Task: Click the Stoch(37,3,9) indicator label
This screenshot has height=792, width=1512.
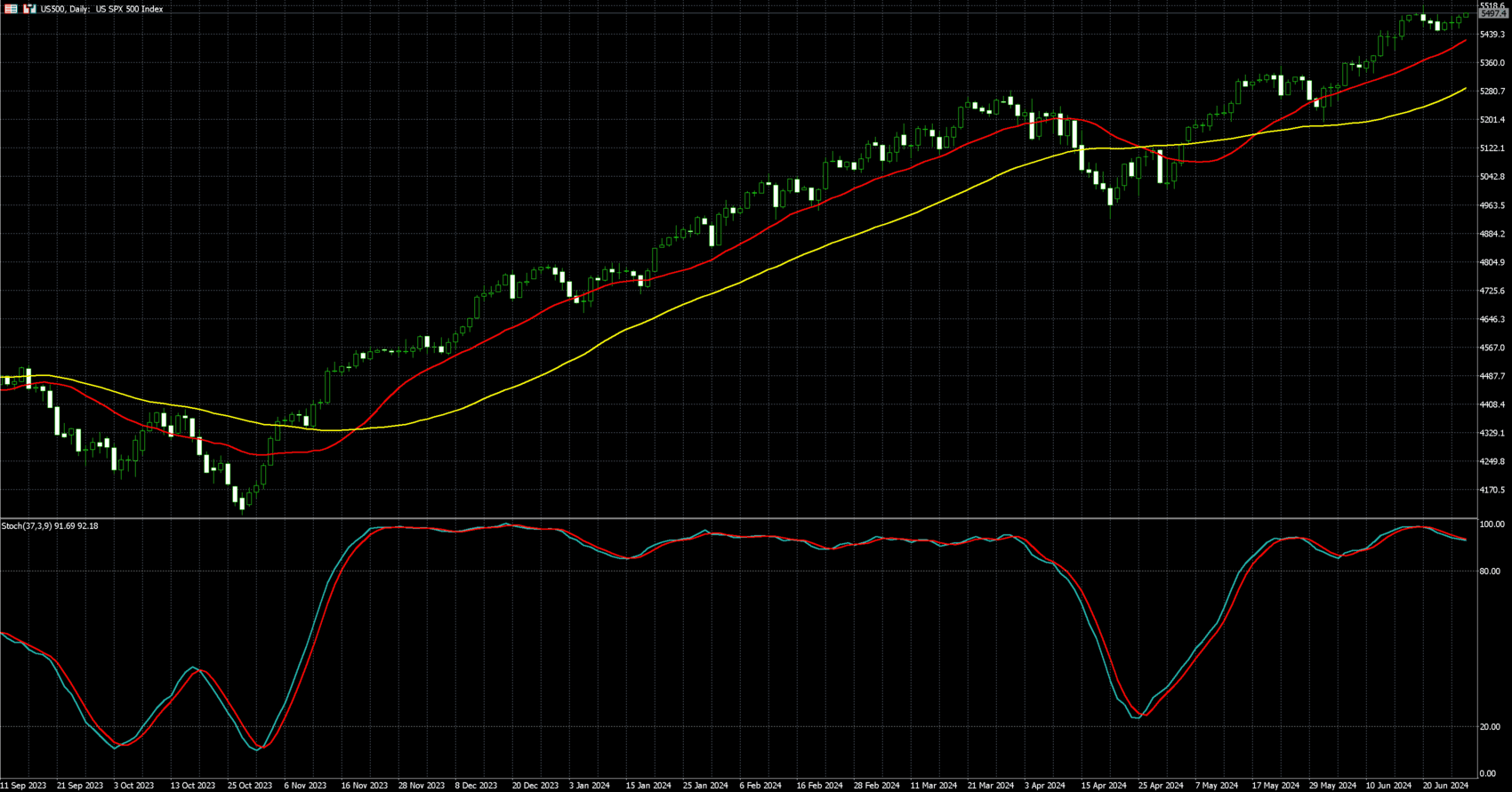Action: pyautogui.click(x=50, y=526)
